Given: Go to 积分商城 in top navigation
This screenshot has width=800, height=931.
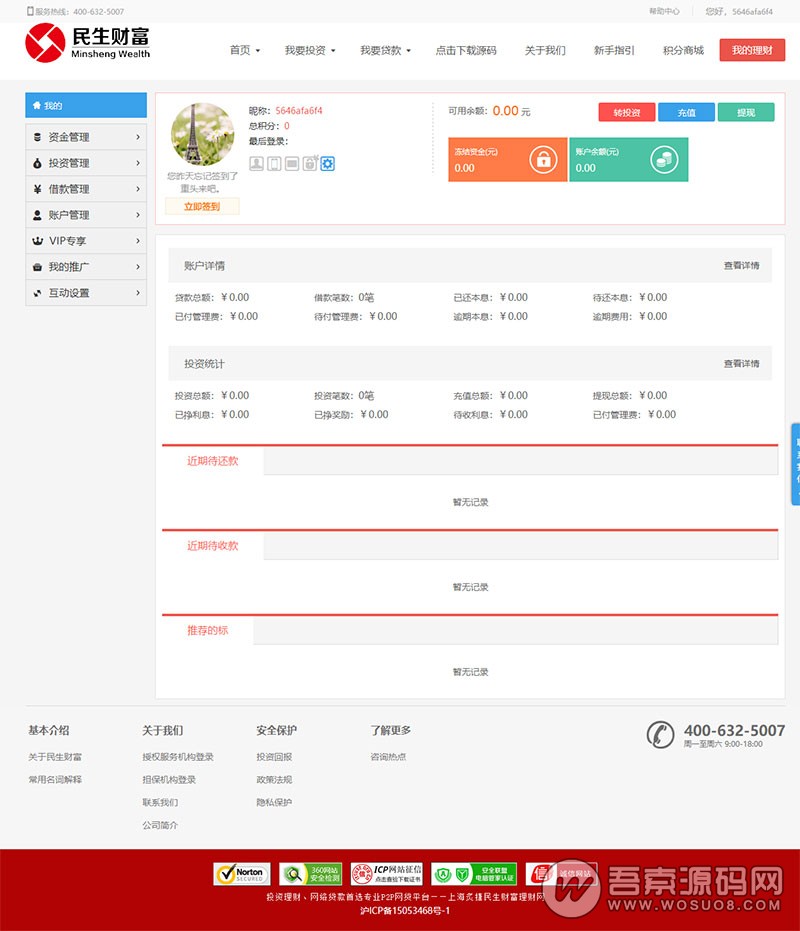Looking at the screenshot, I should 683,50.
